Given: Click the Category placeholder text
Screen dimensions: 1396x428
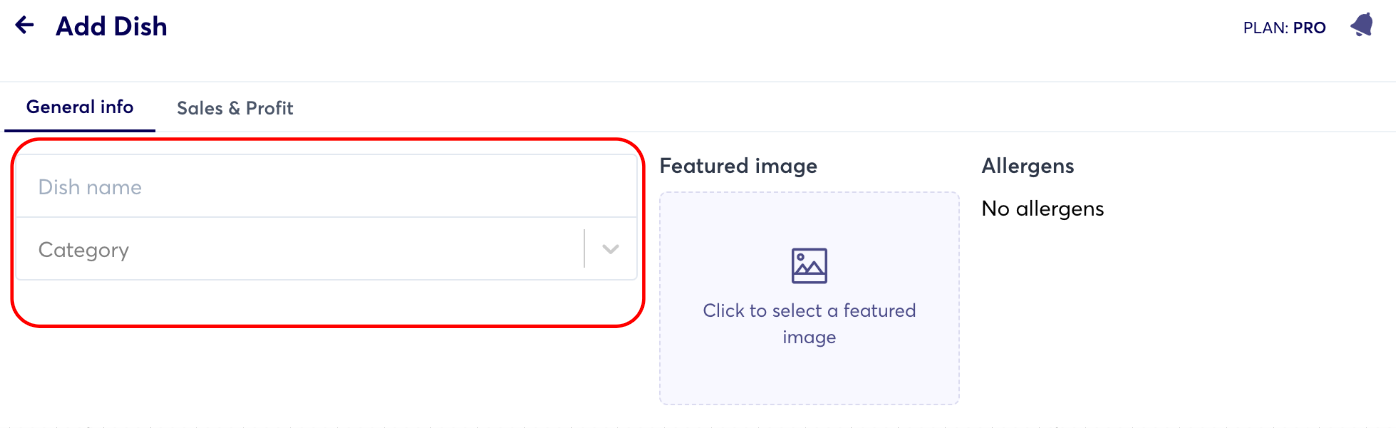Looking at the screenshot, I should (x=84, y=250).
